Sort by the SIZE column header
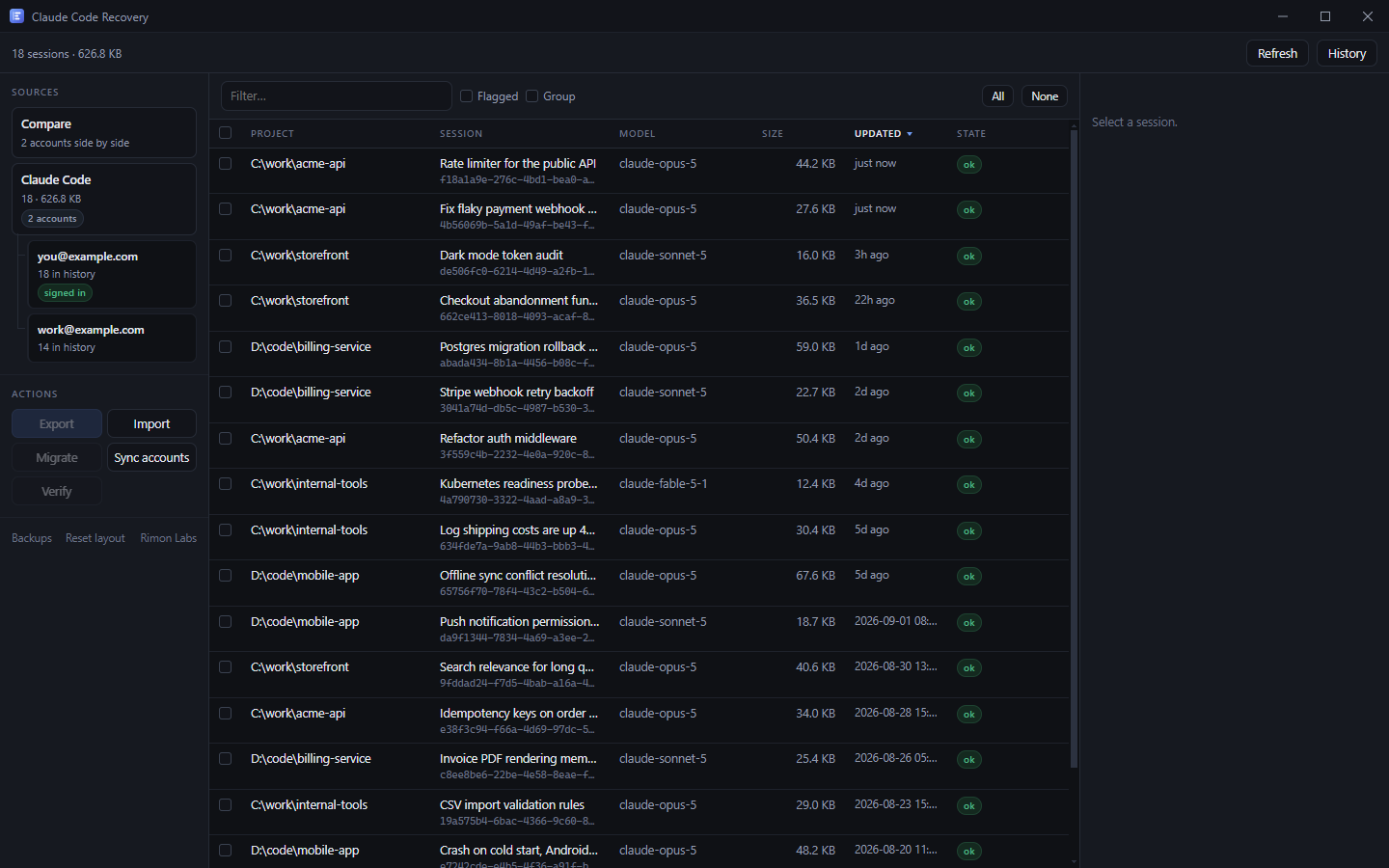Viewport: 1389px width, 868px height. click(773, 134)
